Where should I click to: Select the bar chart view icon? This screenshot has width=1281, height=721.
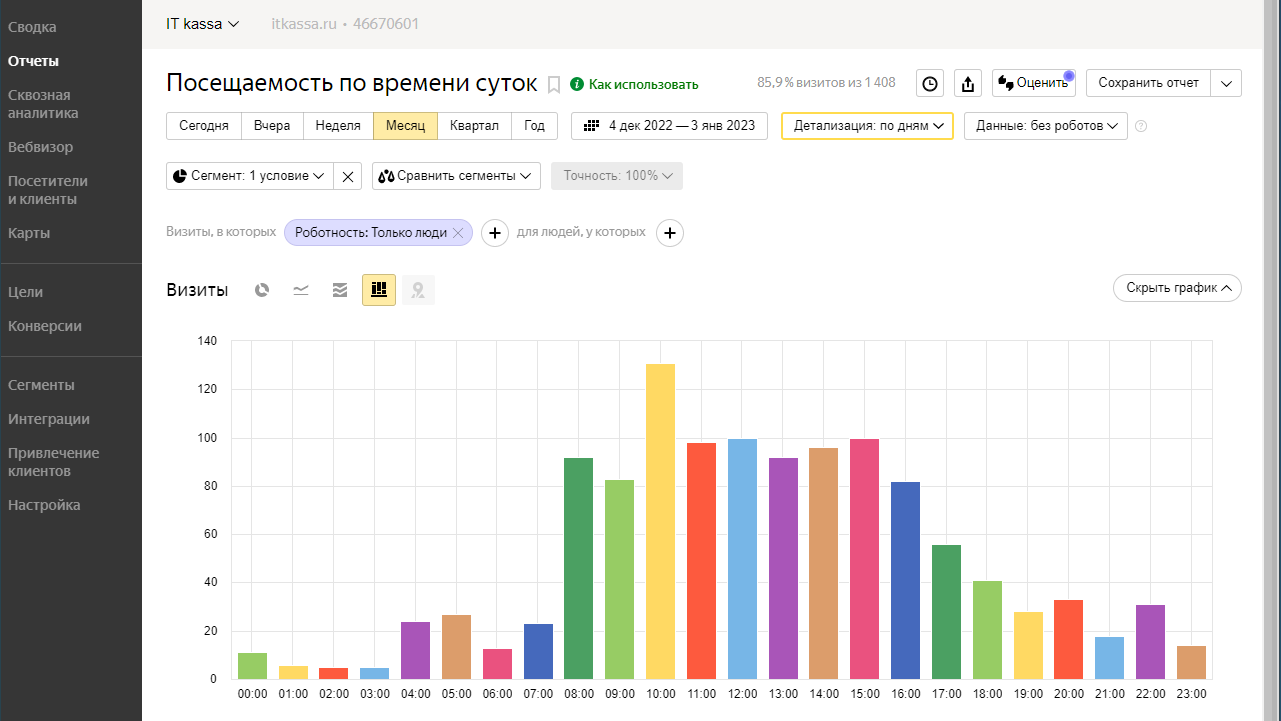(x=379, y=290)
